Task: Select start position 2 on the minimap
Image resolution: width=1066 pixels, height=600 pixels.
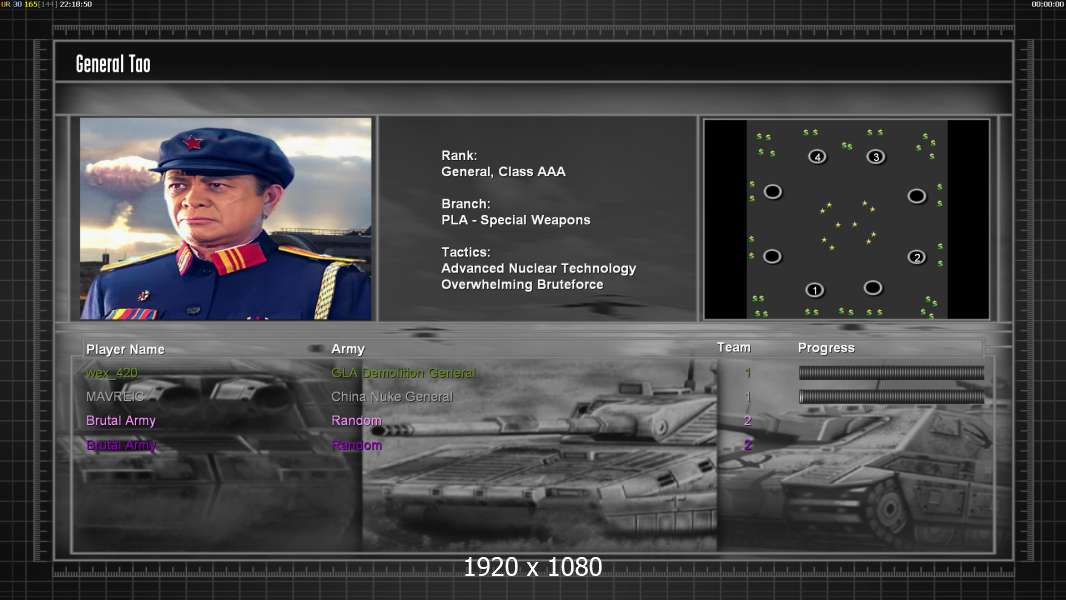Action: click(x=916, y=257)
